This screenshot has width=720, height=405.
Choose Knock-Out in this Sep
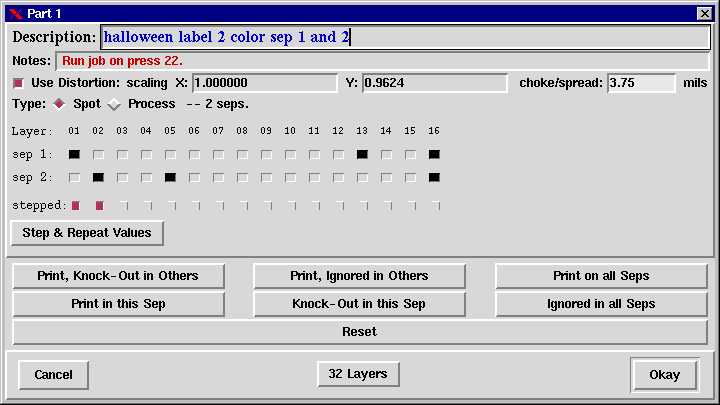pos(359,304)
